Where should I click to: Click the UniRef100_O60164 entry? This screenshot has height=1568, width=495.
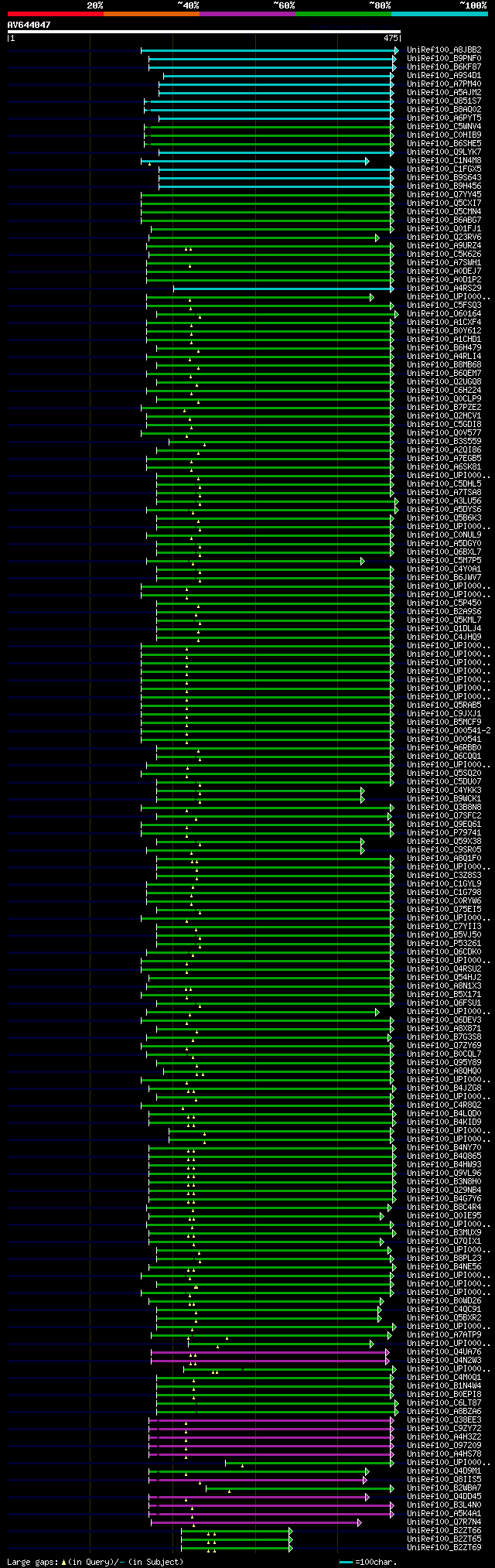click(444, 313)
